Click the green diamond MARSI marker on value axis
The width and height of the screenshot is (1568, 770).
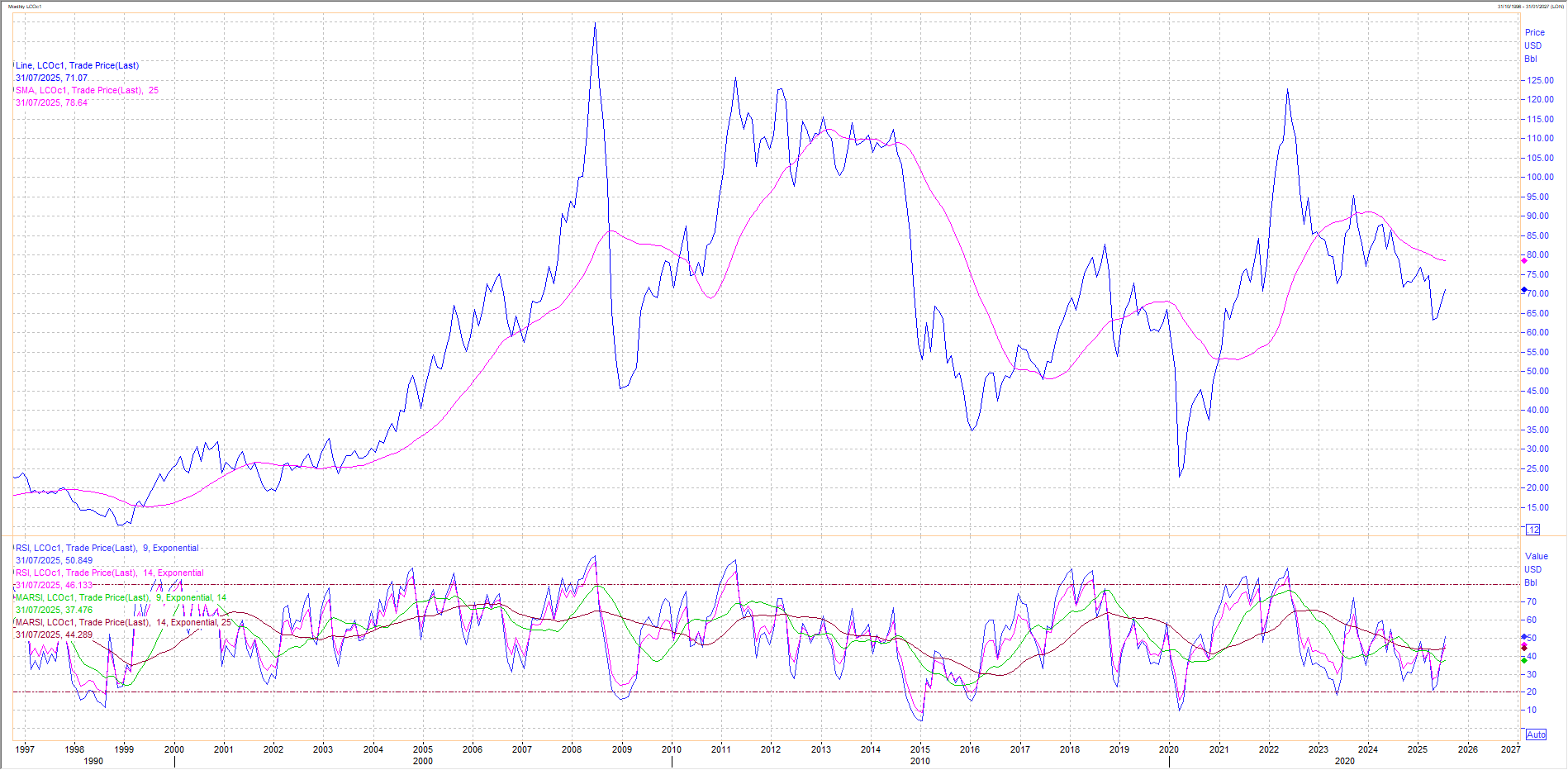pos(1524,660)
